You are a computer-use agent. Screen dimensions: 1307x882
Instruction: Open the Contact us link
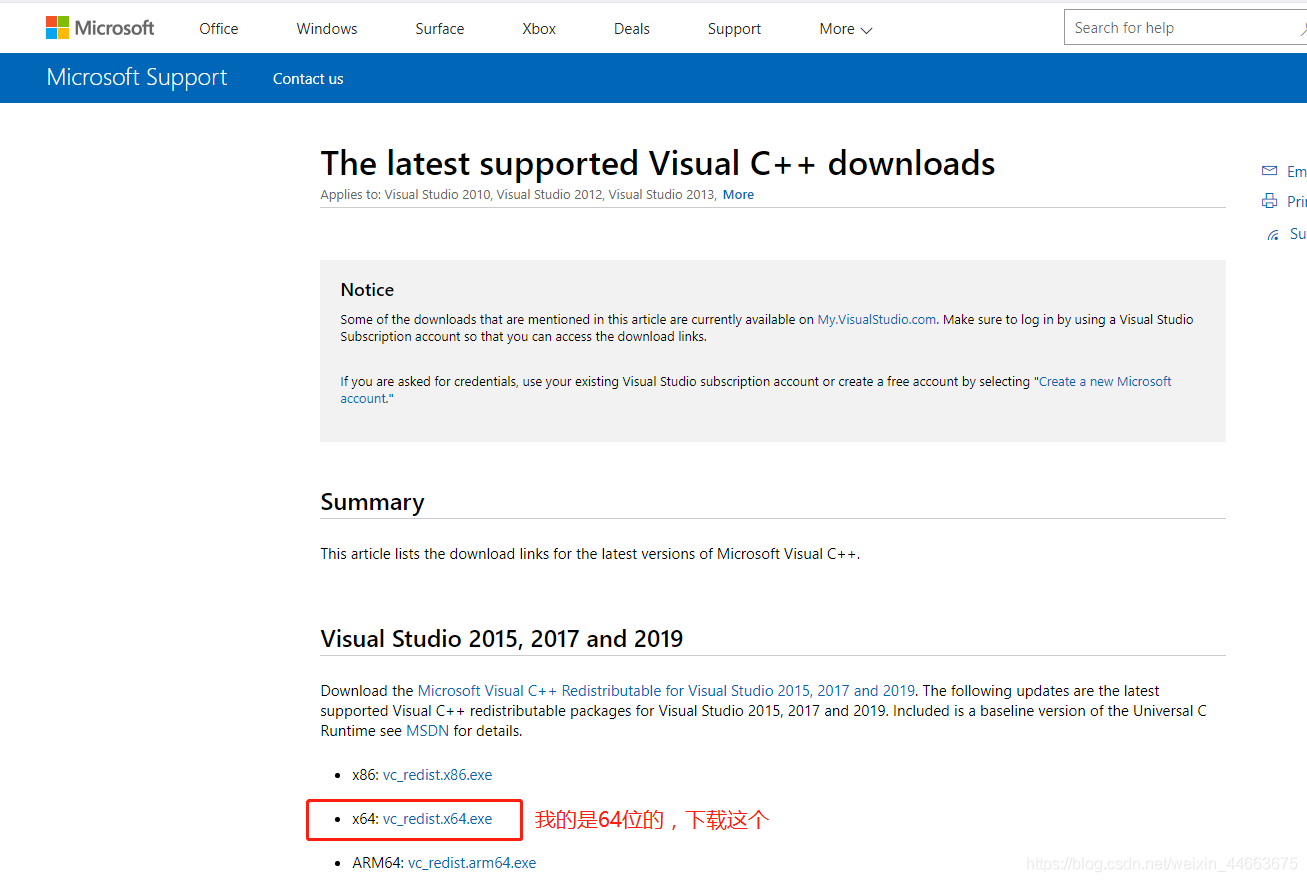(308, 79)
